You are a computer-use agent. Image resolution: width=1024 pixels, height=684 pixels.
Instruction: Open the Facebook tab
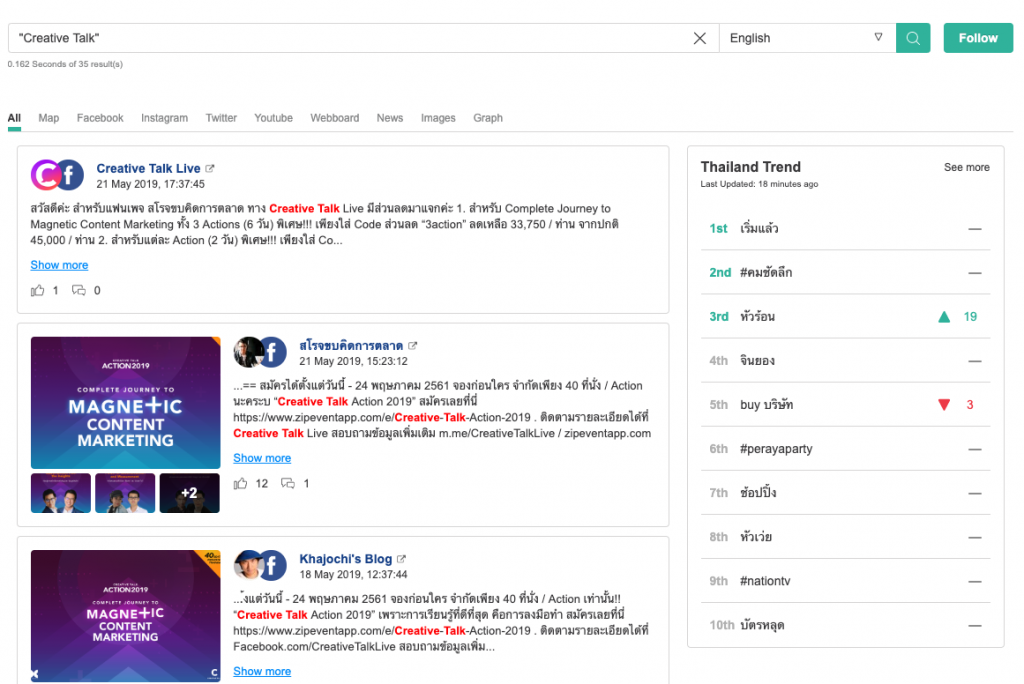pyautogui.click(x=100, y=118)
